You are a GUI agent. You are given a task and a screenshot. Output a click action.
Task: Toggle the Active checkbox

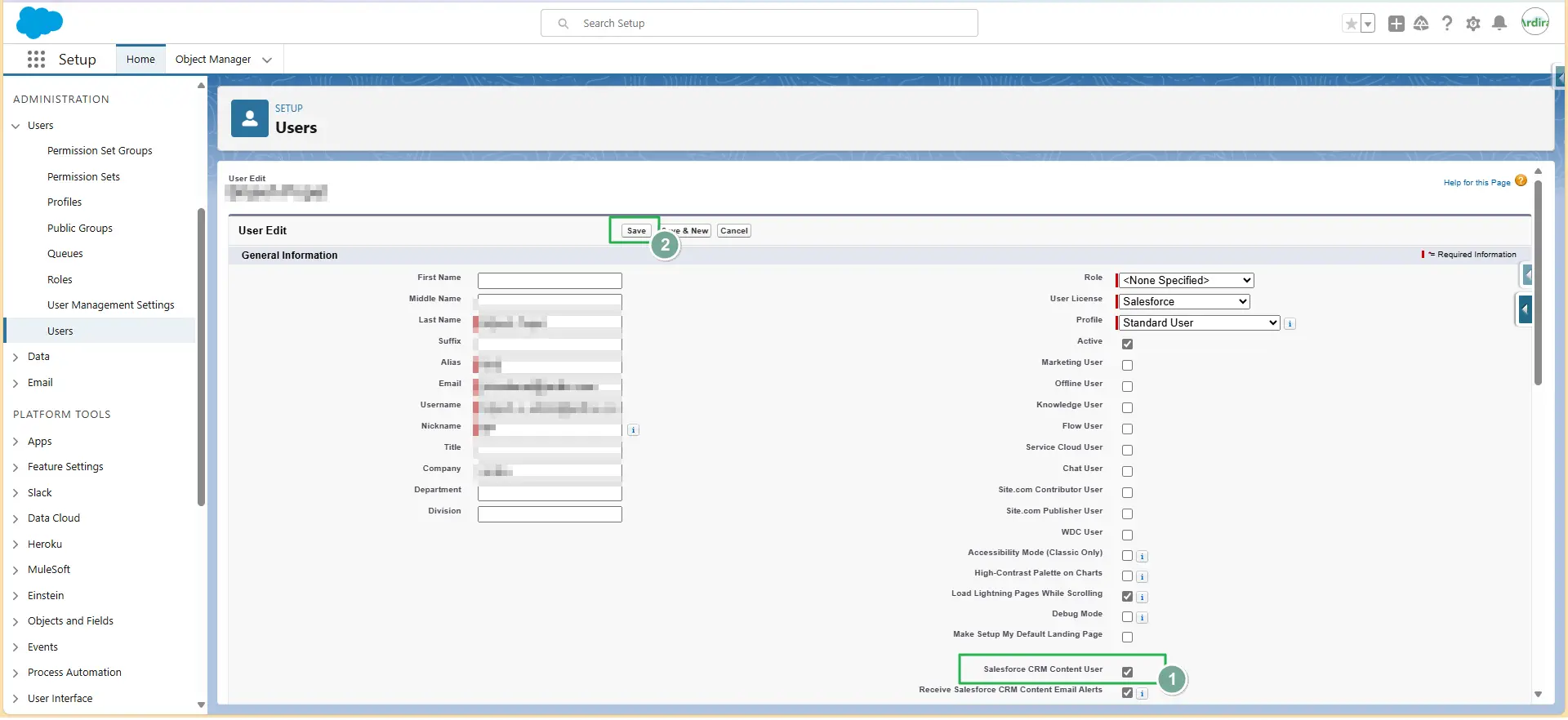1127,344
